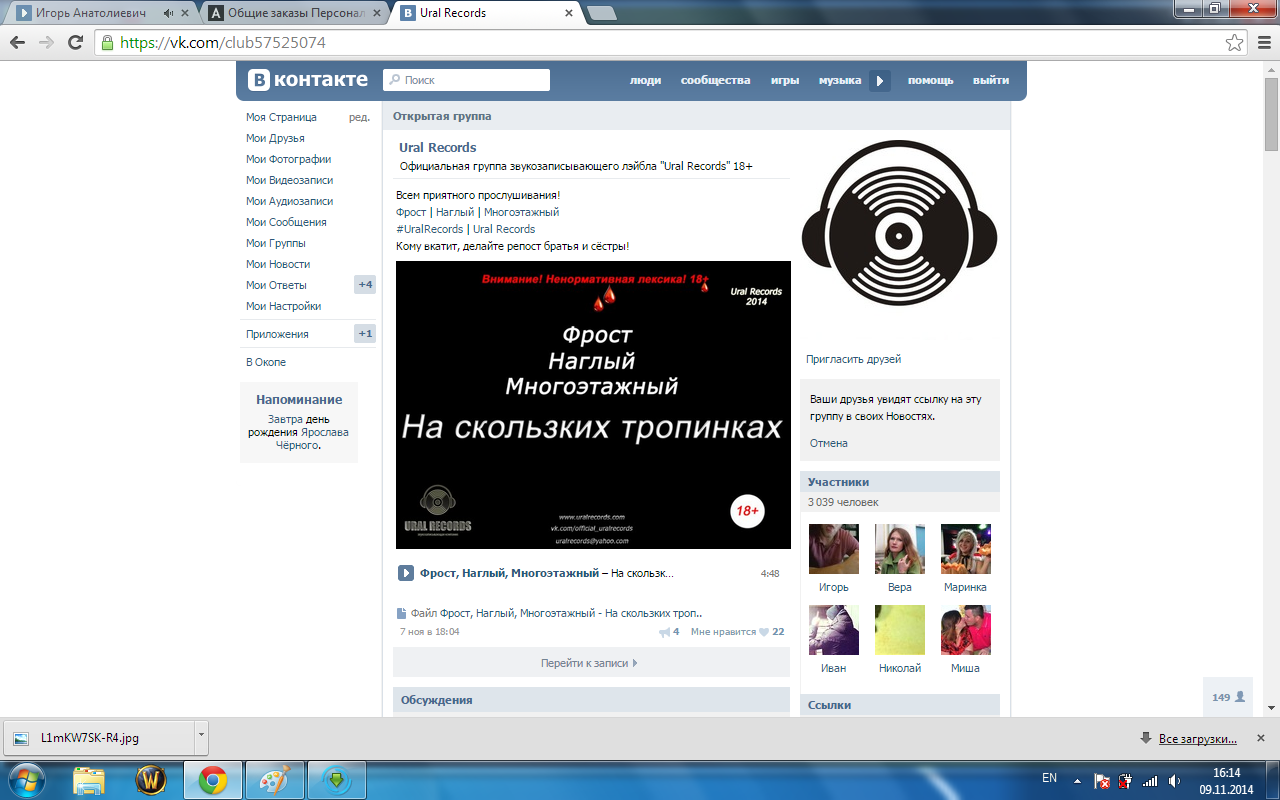Viewport: 1280px width, 800px height.
Task: Click the «Все загрузки» downloads link
Action: point(1197,739)
